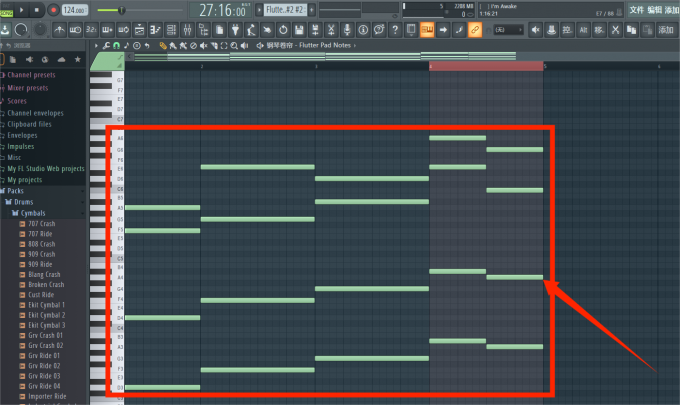Screen dimensions: 680x405
Task: Click the Stop button
Action: 37,10
